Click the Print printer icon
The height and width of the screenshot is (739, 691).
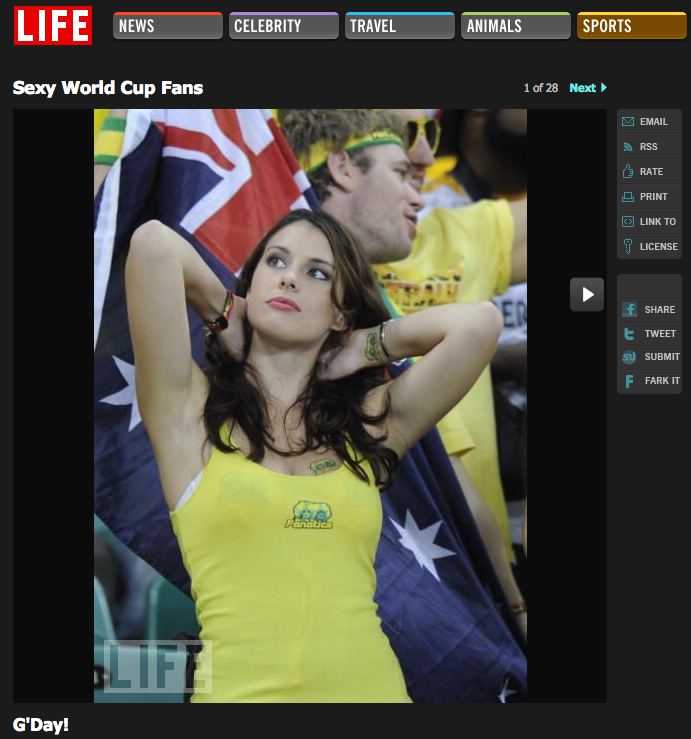(x=628, y=197)
